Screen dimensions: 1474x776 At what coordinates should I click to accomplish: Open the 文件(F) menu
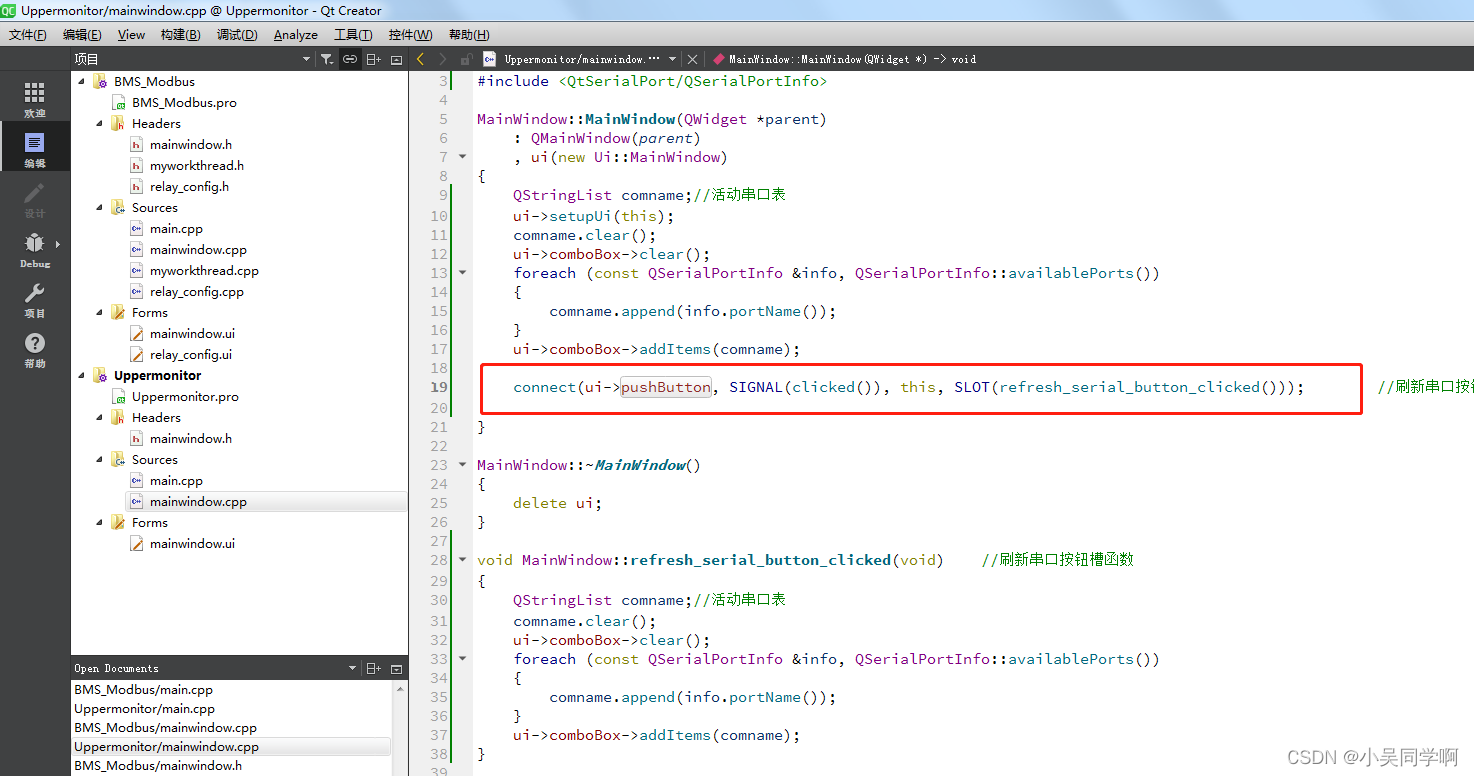tap(28, 34)
